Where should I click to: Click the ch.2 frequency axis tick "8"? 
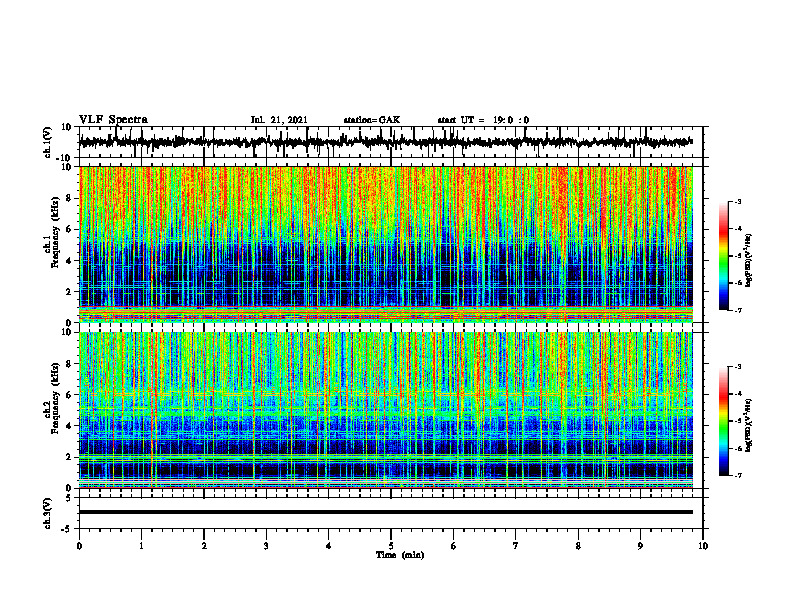(x=69, y=364)
